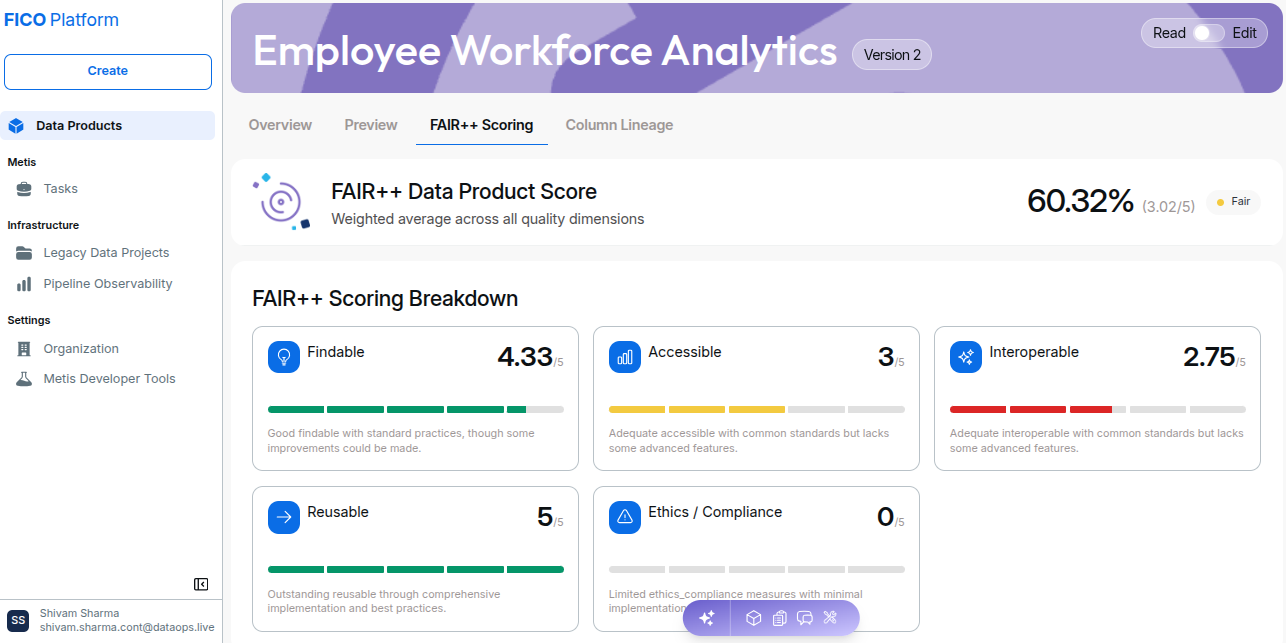Click the cube icon in floating toolbar
Viewport: 1286px width, 643px height.
point(754,618)
